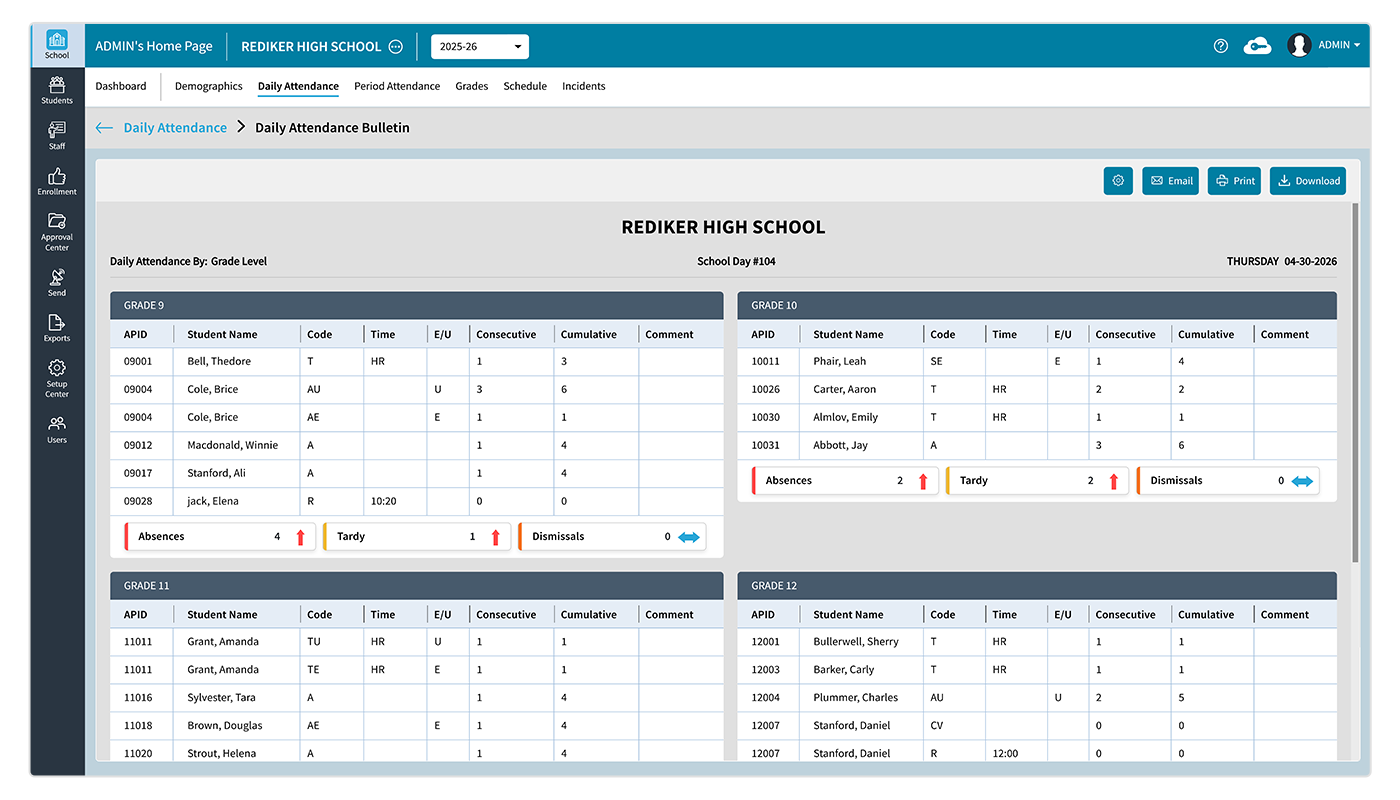
Task: Click the school options ellipsis icon
Action: 395,47
